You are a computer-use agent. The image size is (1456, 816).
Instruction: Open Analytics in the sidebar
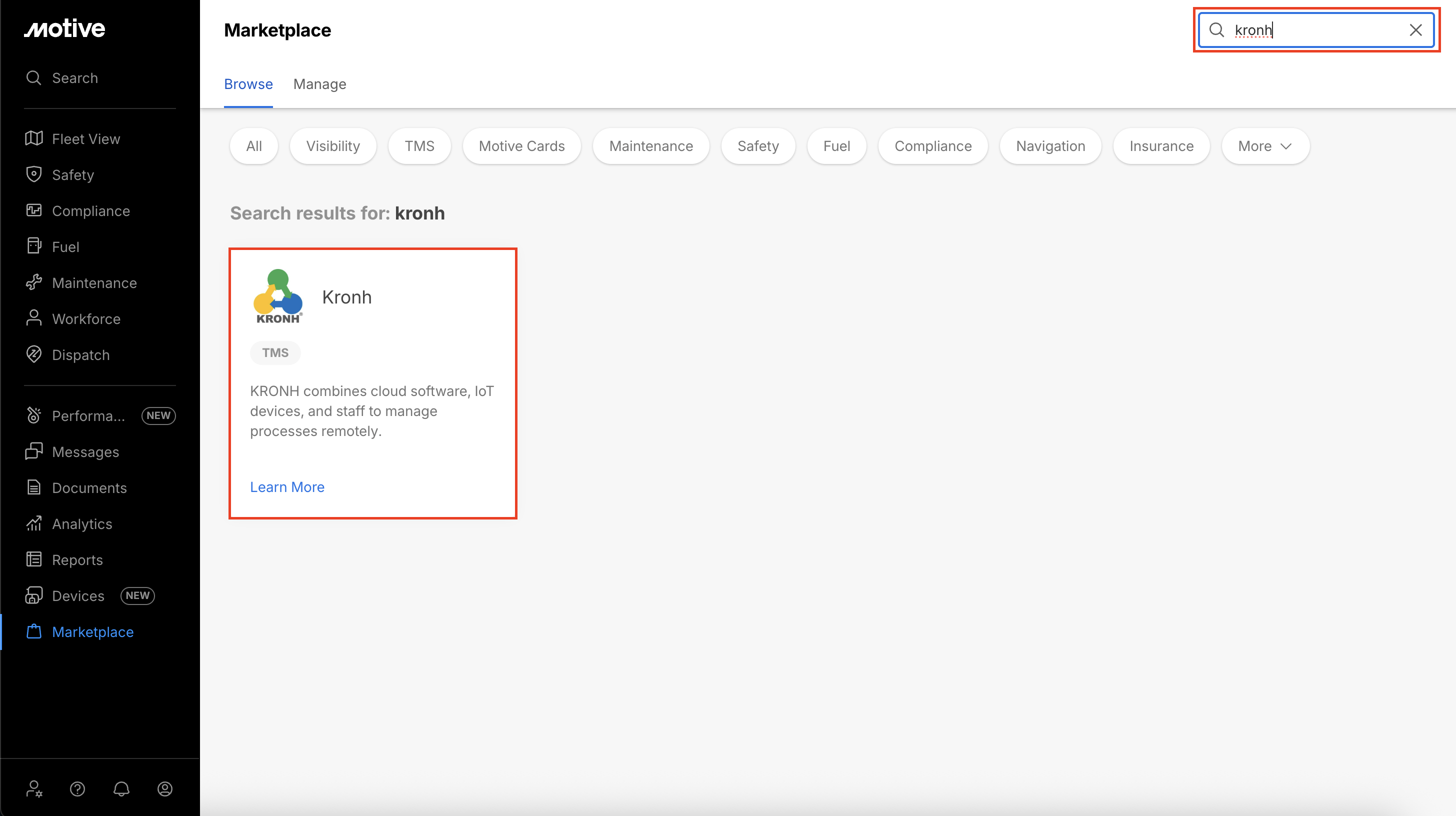pos(82,524)
